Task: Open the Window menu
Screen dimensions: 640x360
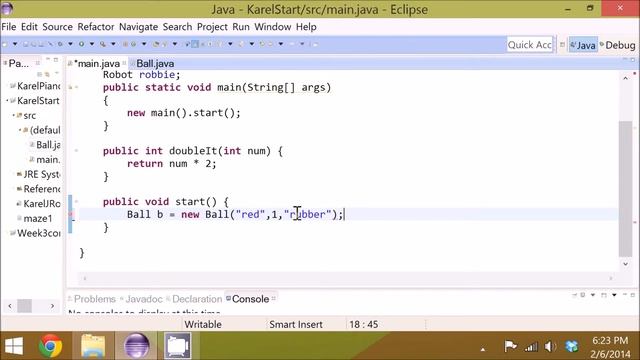Action: [273, 27]
